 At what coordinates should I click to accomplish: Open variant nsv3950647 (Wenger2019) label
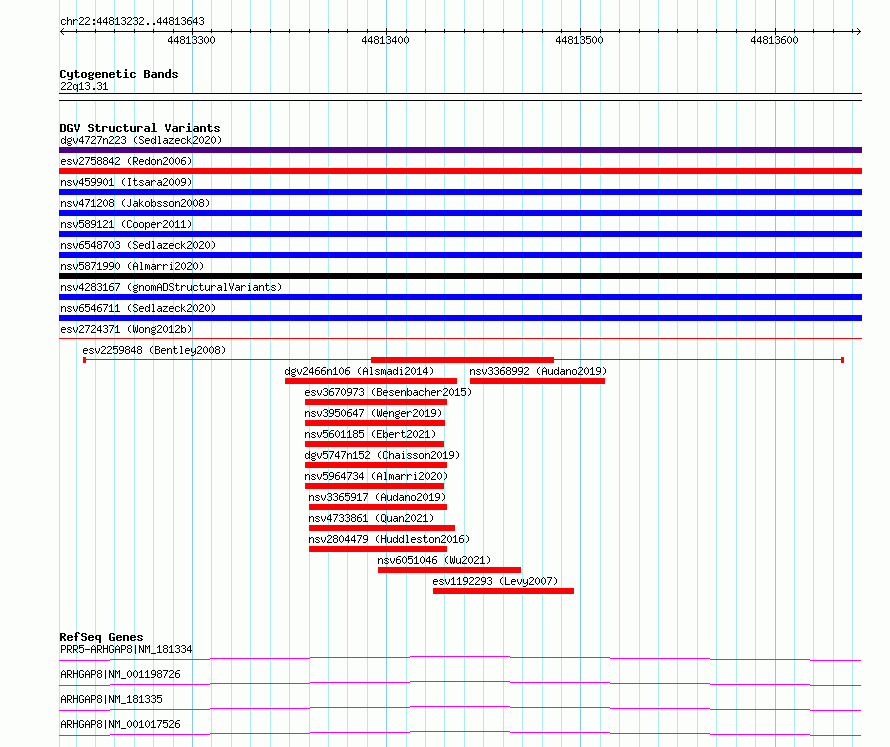373,413
